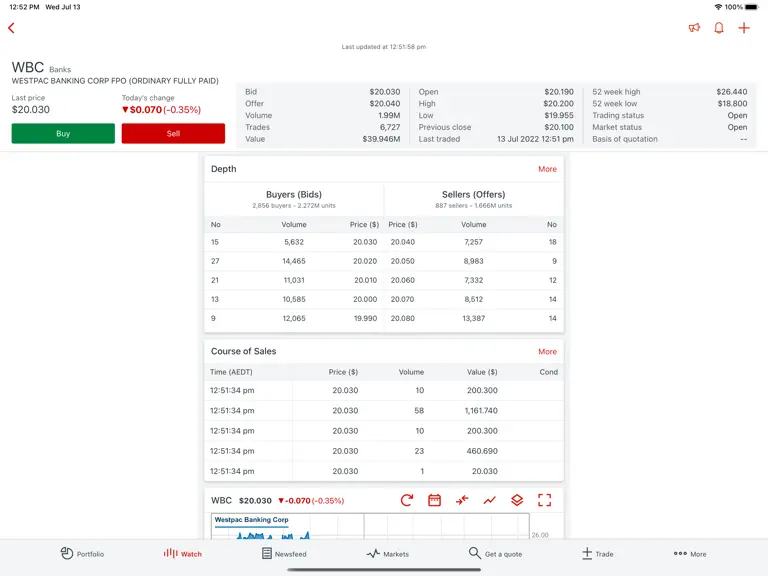Open the More tab in bottom bar

690,553
